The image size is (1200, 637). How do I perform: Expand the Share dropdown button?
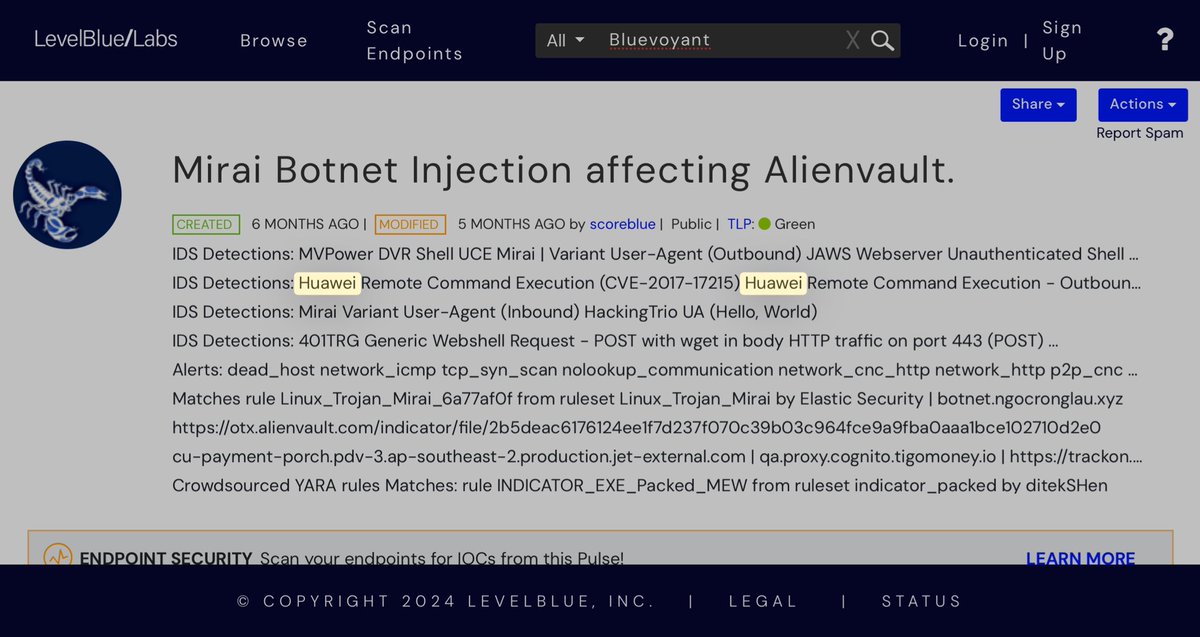1038,104
